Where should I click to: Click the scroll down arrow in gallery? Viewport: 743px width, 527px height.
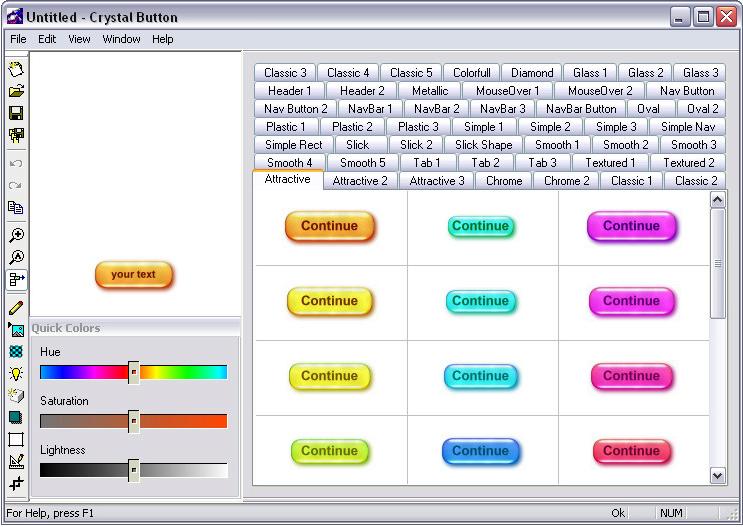pos(717,475)
